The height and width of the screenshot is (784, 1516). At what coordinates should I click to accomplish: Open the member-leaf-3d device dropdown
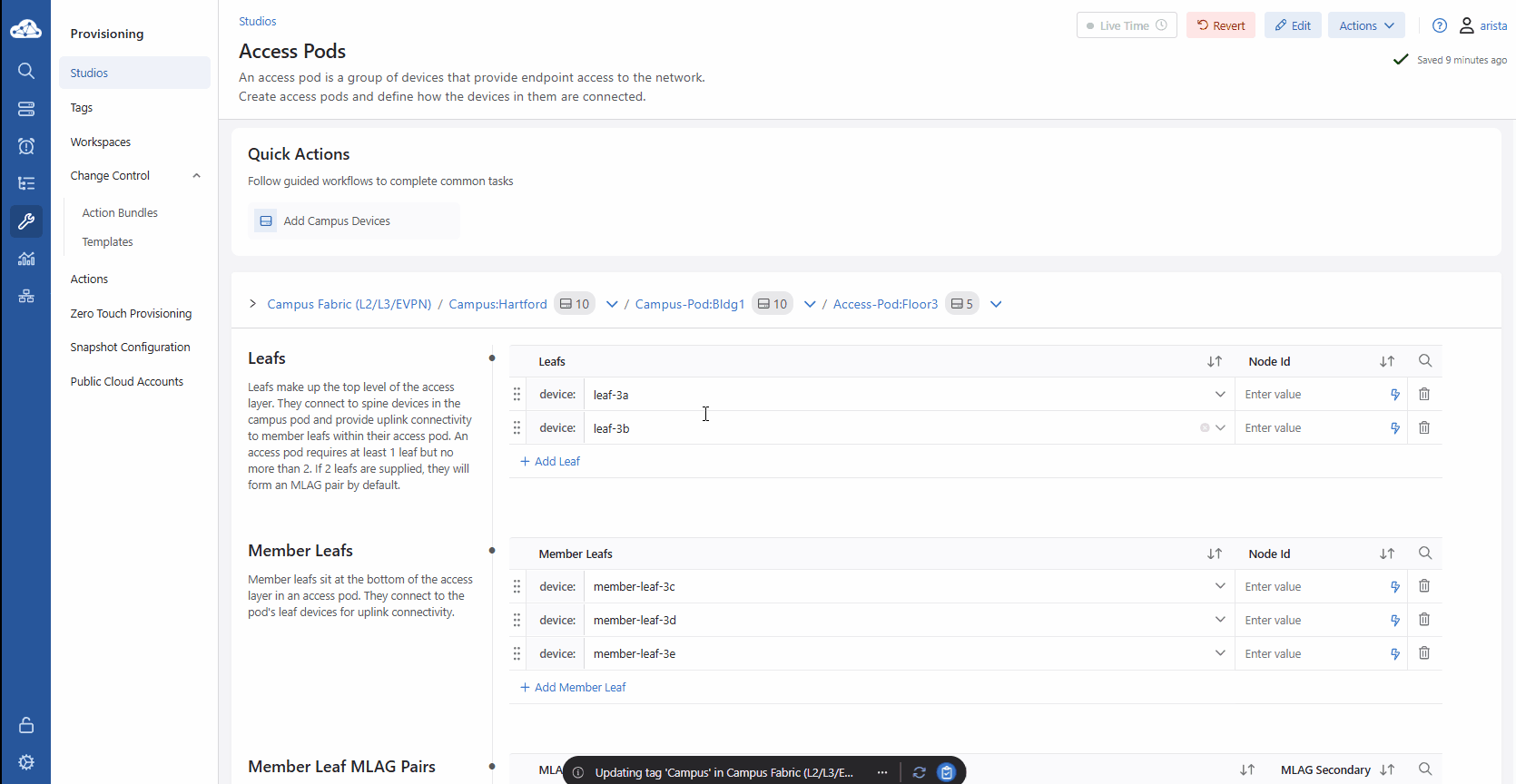tap(1220, 620)
